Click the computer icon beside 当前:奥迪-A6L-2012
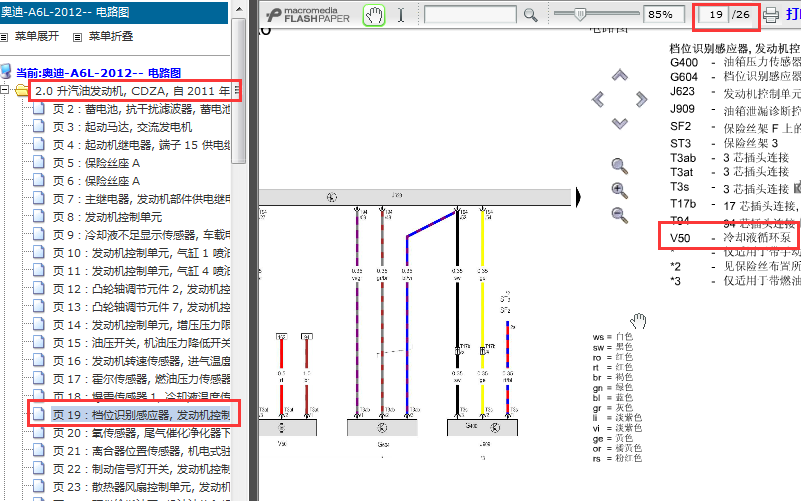 coord(6,73)
